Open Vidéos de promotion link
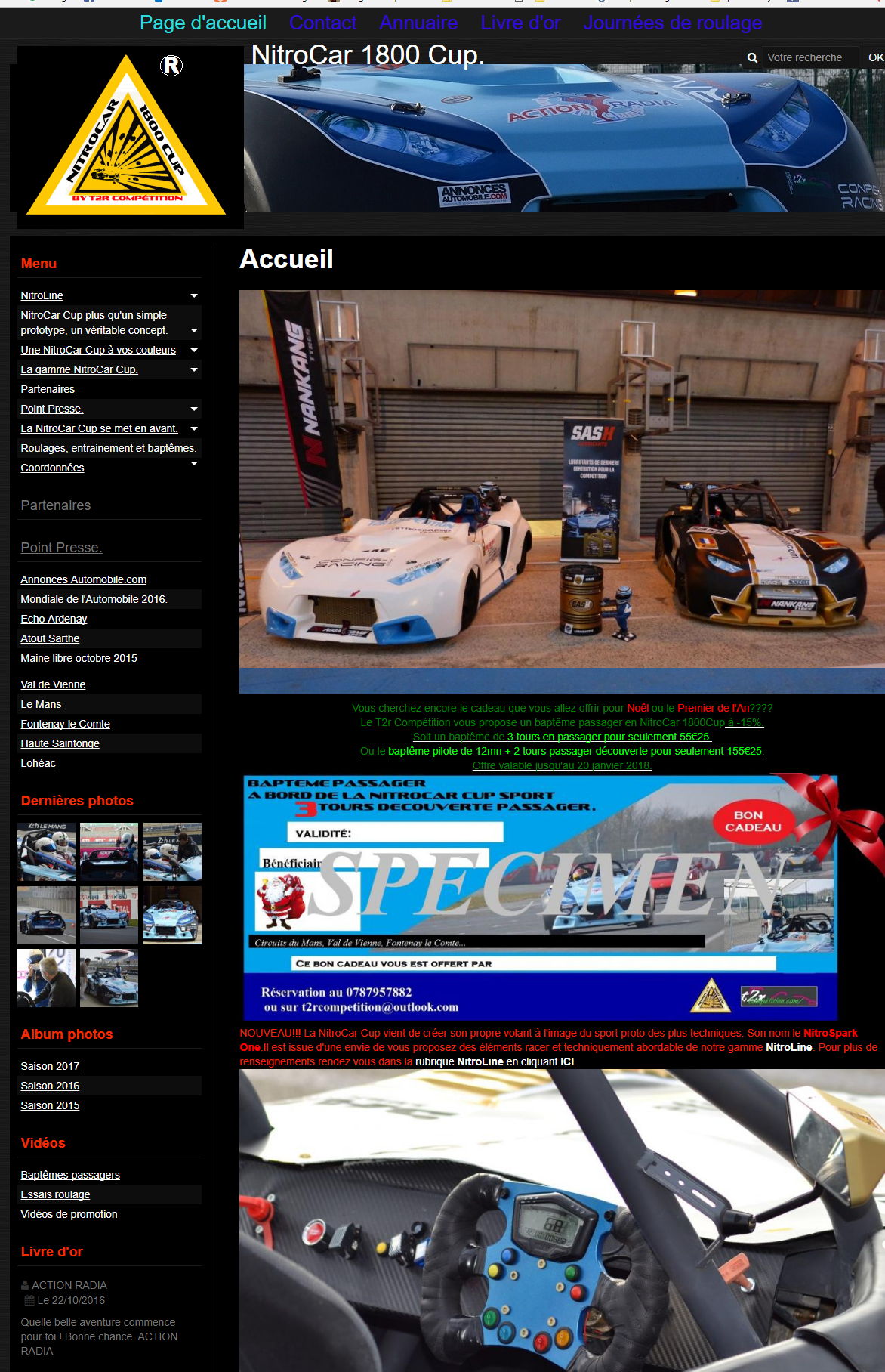 [69, 1214]
